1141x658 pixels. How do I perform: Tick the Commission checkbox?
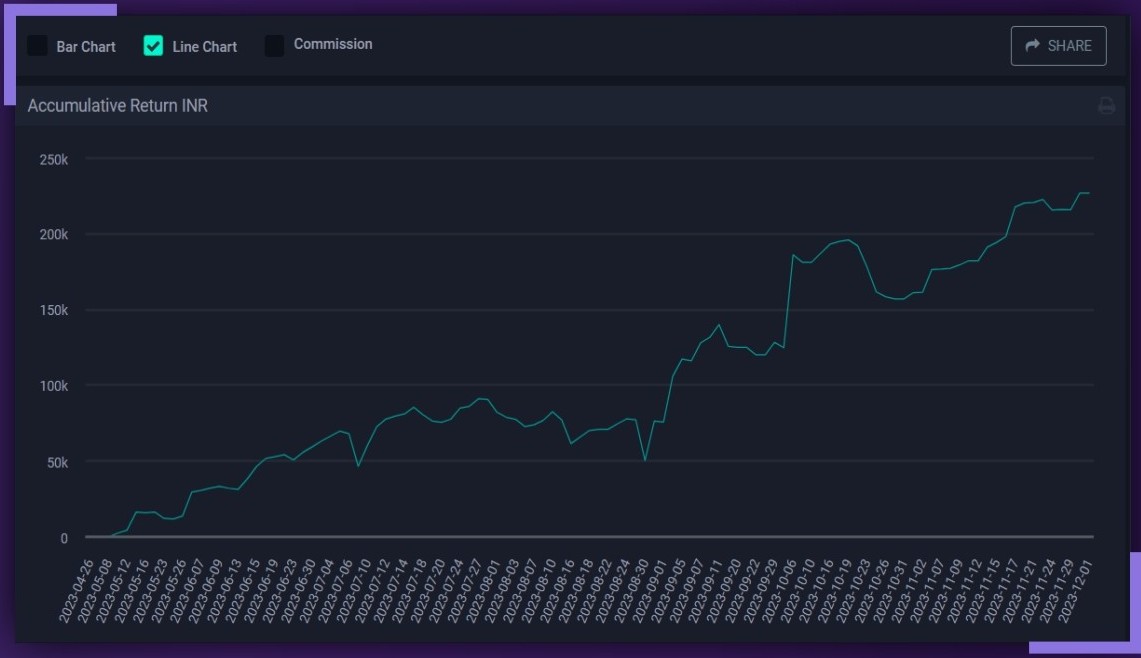point(274,46)
